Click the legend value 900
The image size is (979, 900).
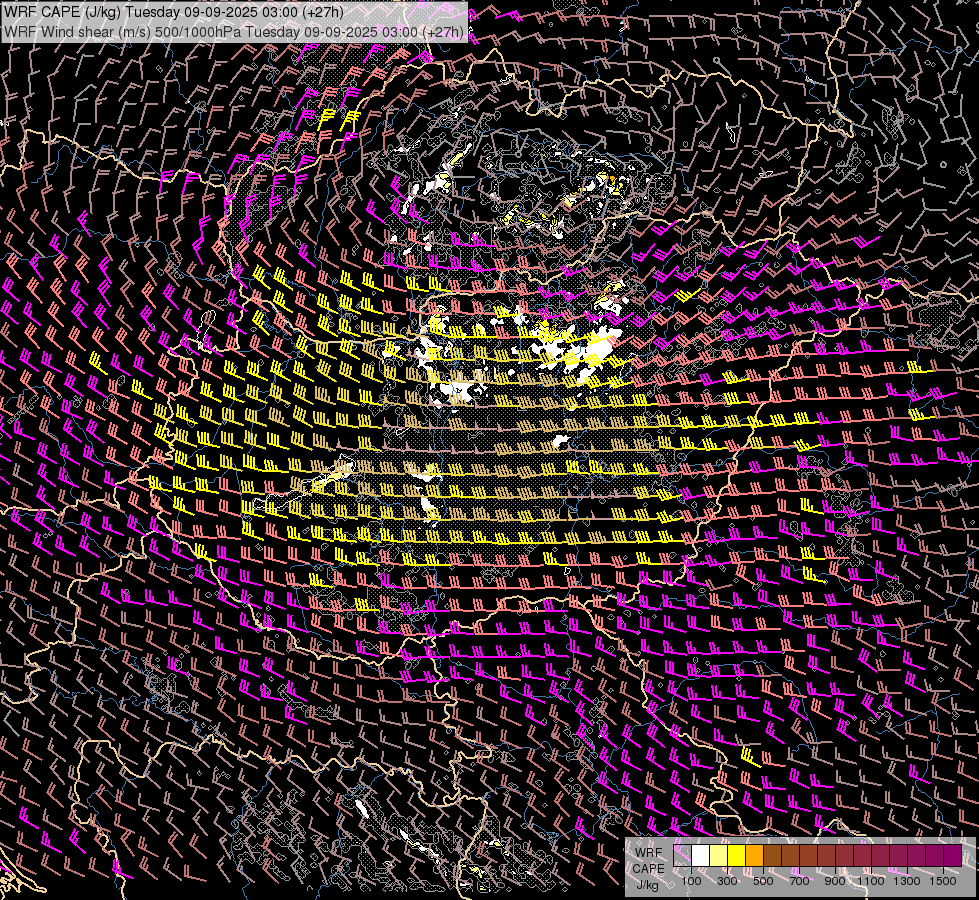click(835, 881)
